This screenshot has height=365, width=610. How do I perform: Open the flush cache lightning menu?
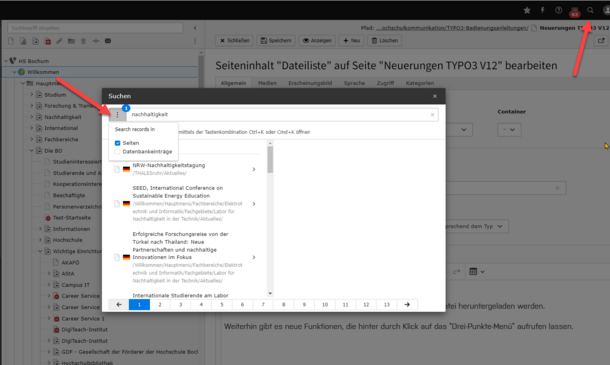coord(542,11)
